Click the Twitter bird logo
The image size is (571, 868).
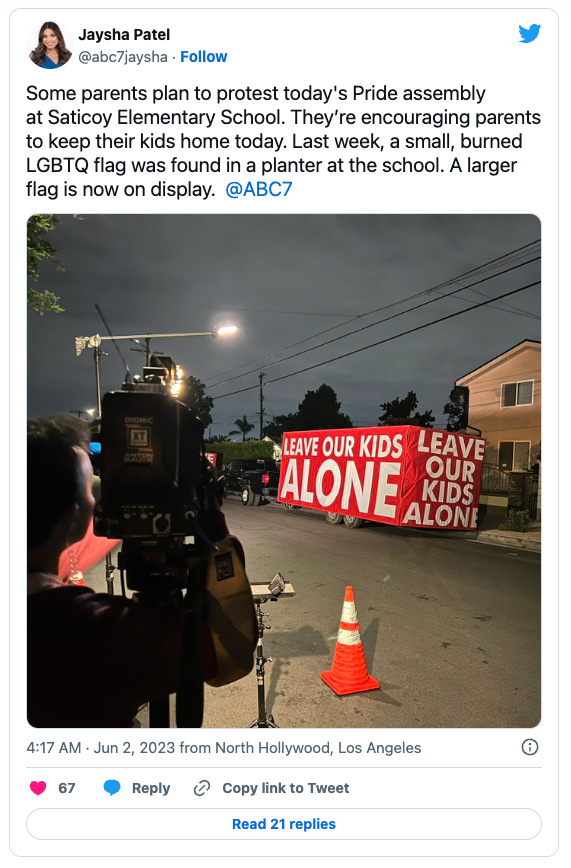click(529, 34)
